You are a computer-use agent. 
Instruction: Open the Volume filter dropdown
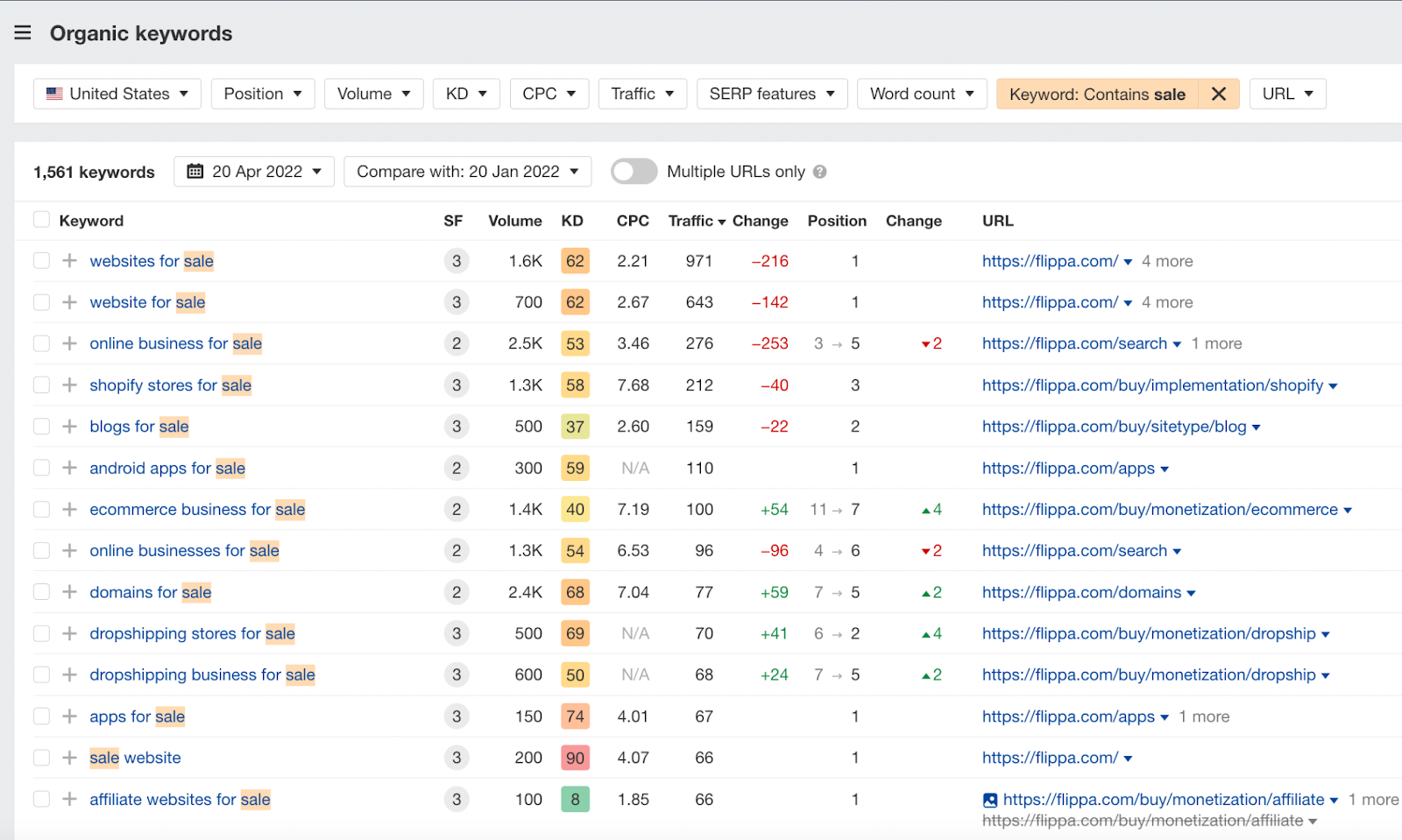click(374, 94)
